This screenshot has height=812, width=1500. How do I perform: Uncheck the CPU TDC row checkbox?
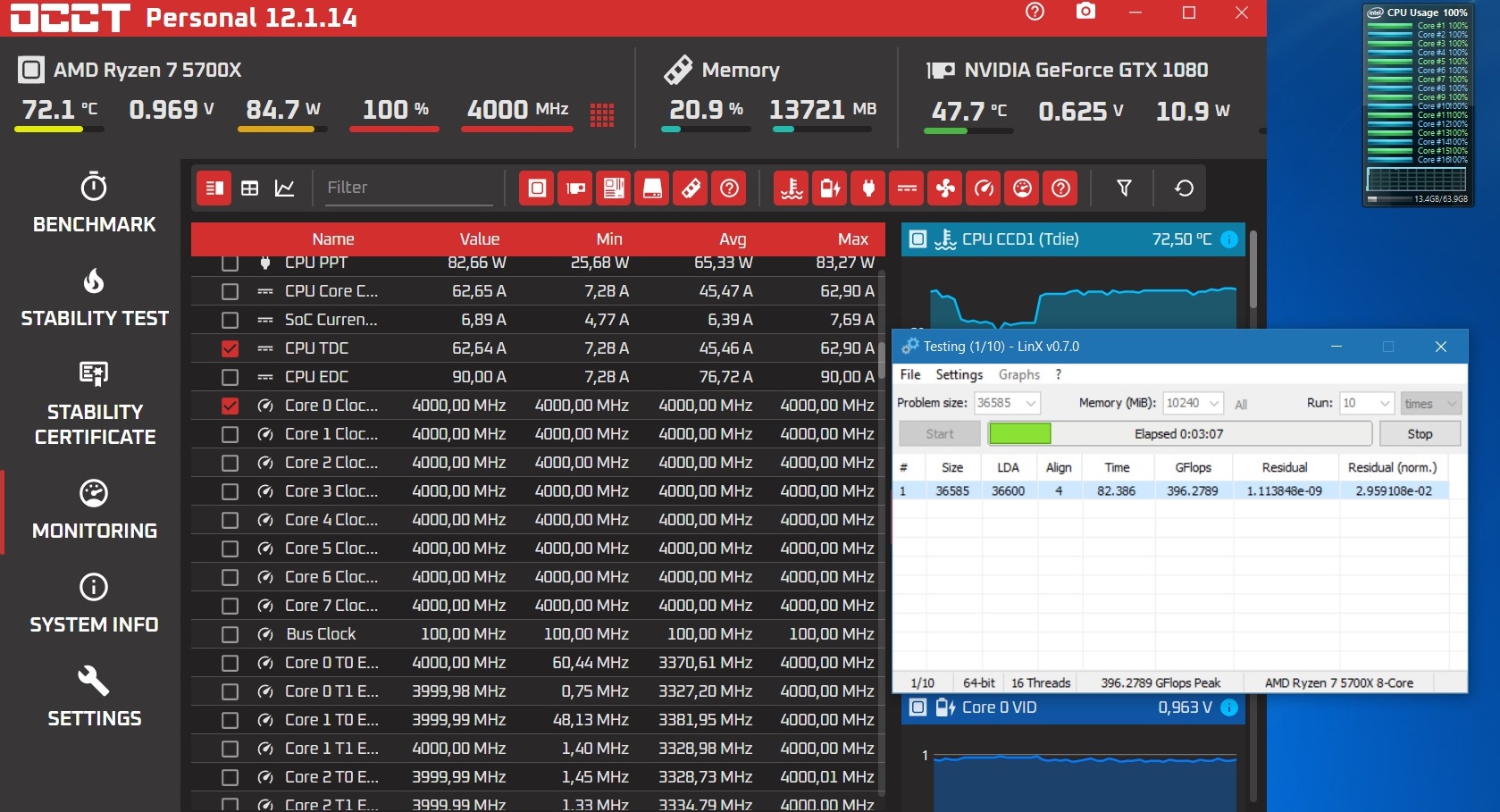tap(230, 348)
